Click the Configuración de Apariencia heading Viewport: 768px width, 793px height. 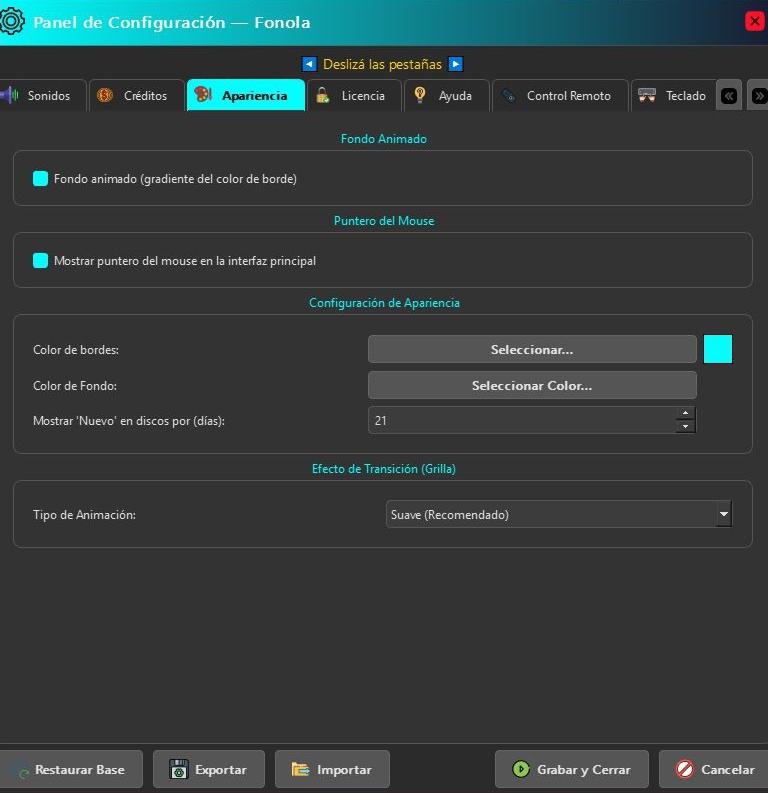(384, 302)
